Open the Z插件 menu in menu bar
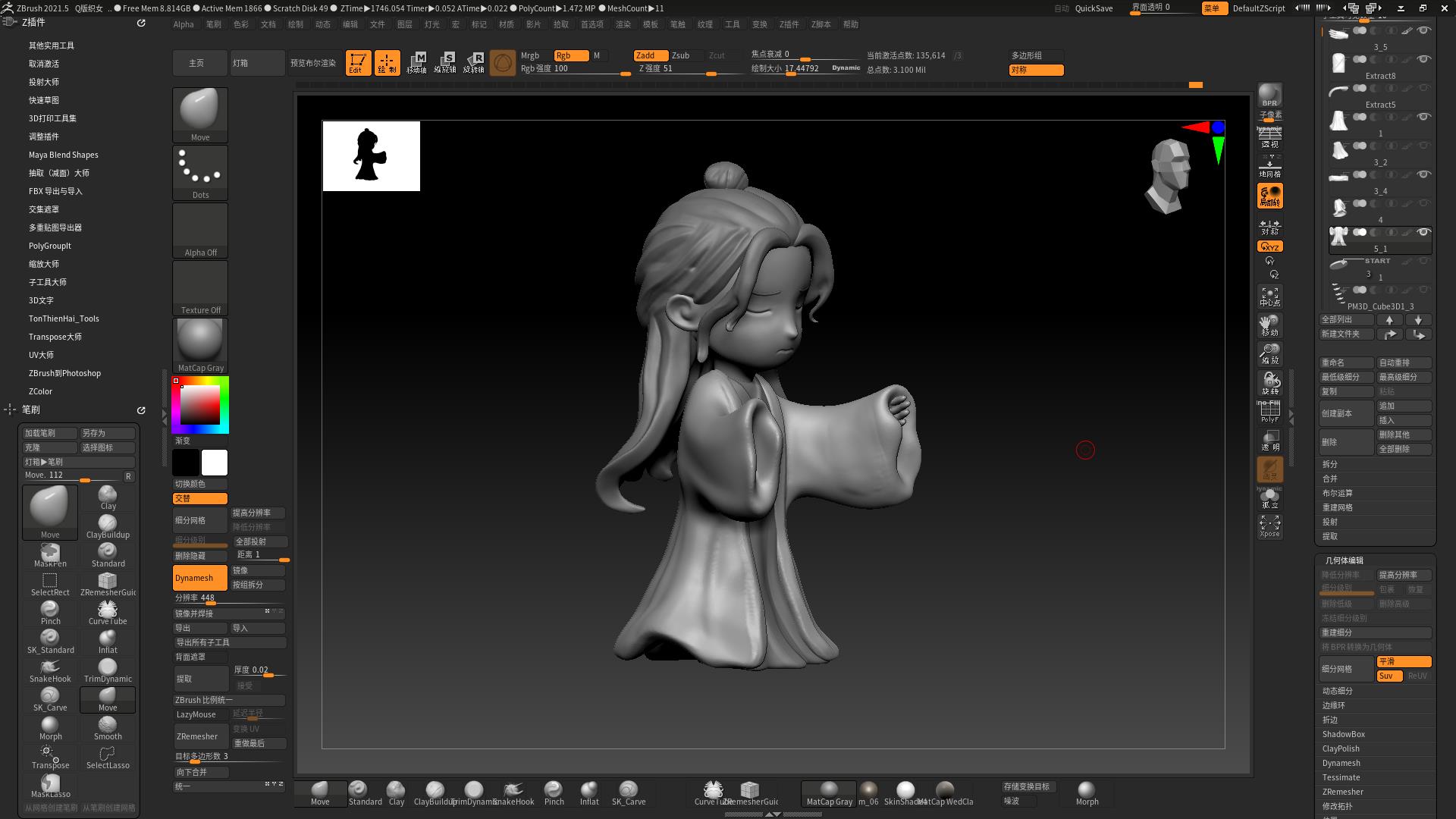This screenshot has width=1456, height=819. point(789,24)
